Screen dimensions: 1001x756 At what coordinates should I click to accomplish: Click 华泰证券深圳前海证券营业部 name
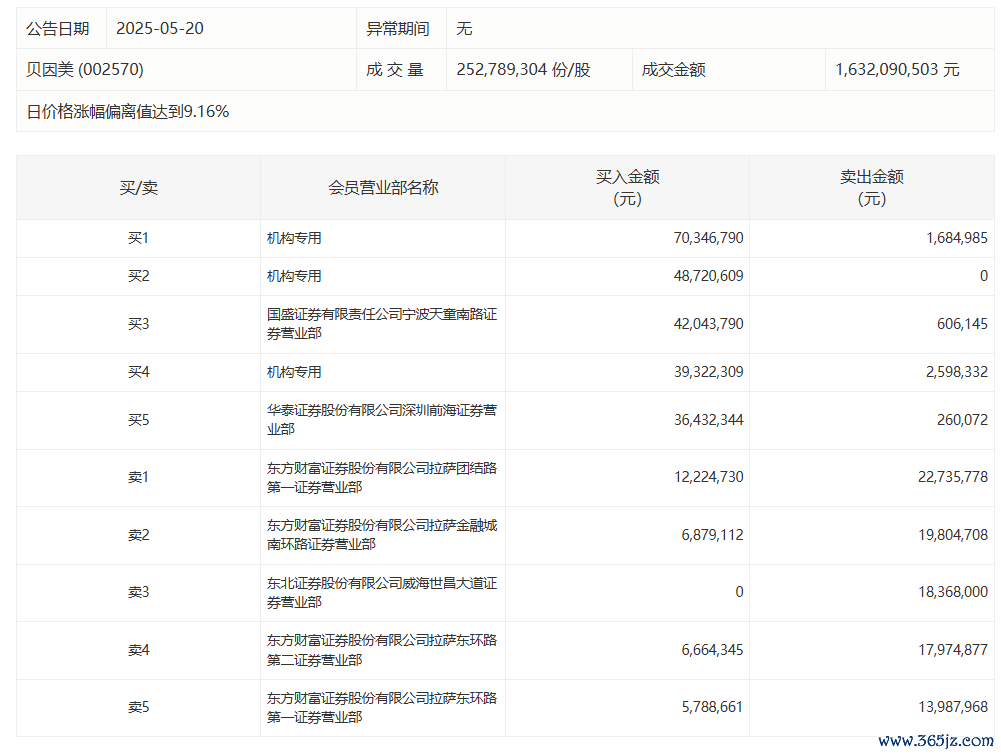[x=382, y=420]
